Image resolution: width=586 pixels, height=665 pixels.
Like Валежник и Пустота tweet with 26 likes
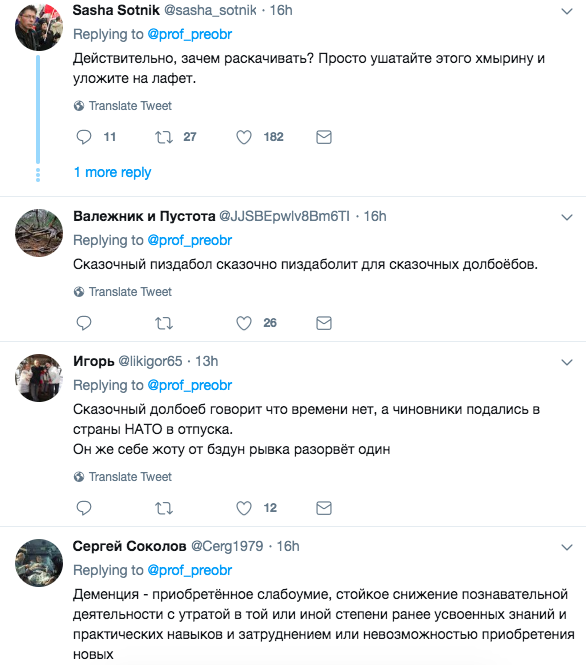(244, 323)
